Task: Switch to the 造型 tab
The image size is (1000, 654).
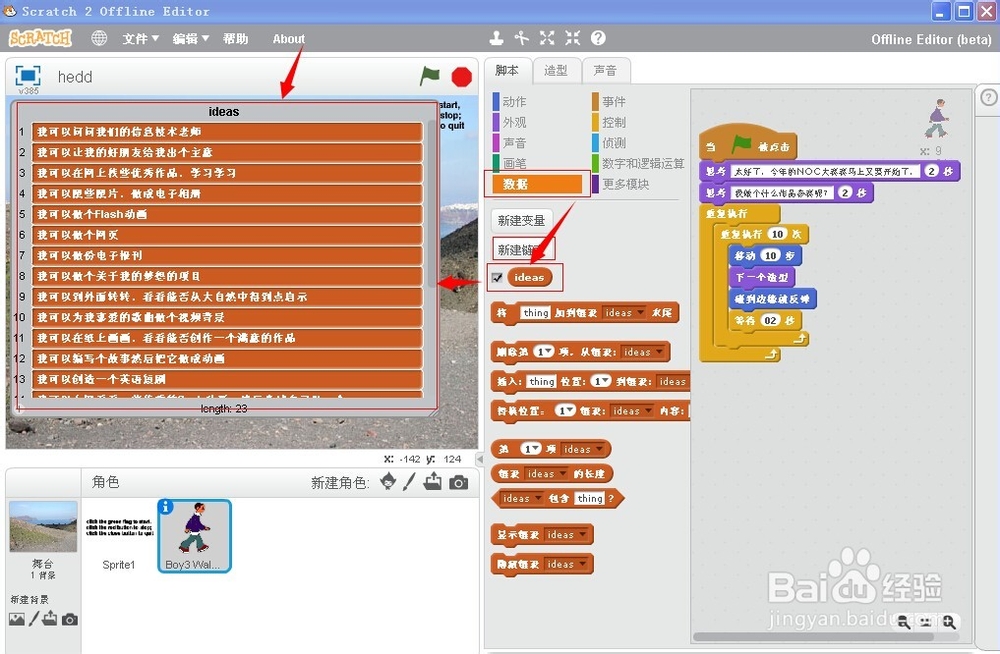Action: (x=556, y=71)
